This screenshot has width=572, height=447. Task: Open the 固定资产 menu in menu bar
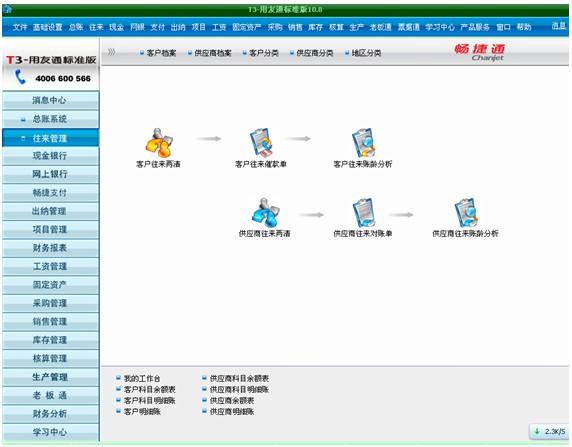(247, 27)
